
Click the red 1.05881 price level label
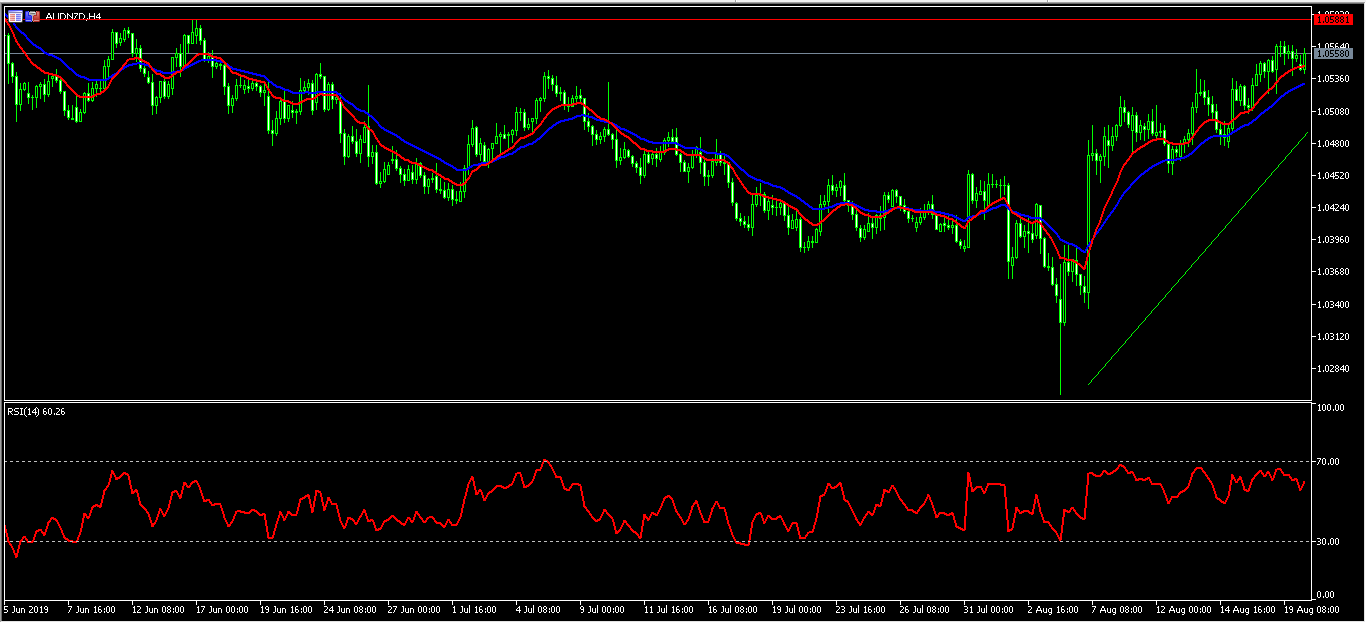[x=1333, y=18]
